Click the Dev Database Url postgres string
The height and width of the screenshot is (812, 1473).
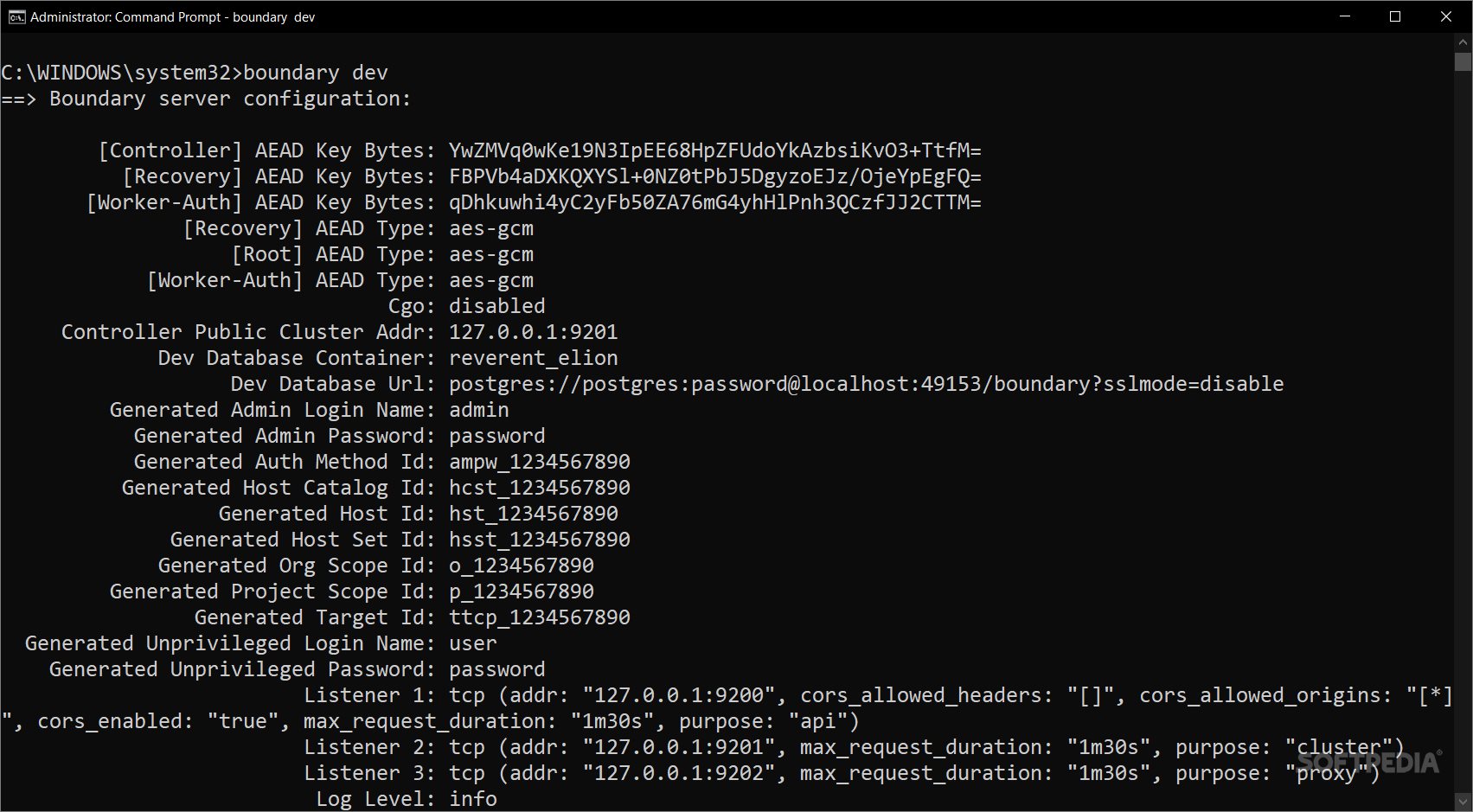click(866, 384)
